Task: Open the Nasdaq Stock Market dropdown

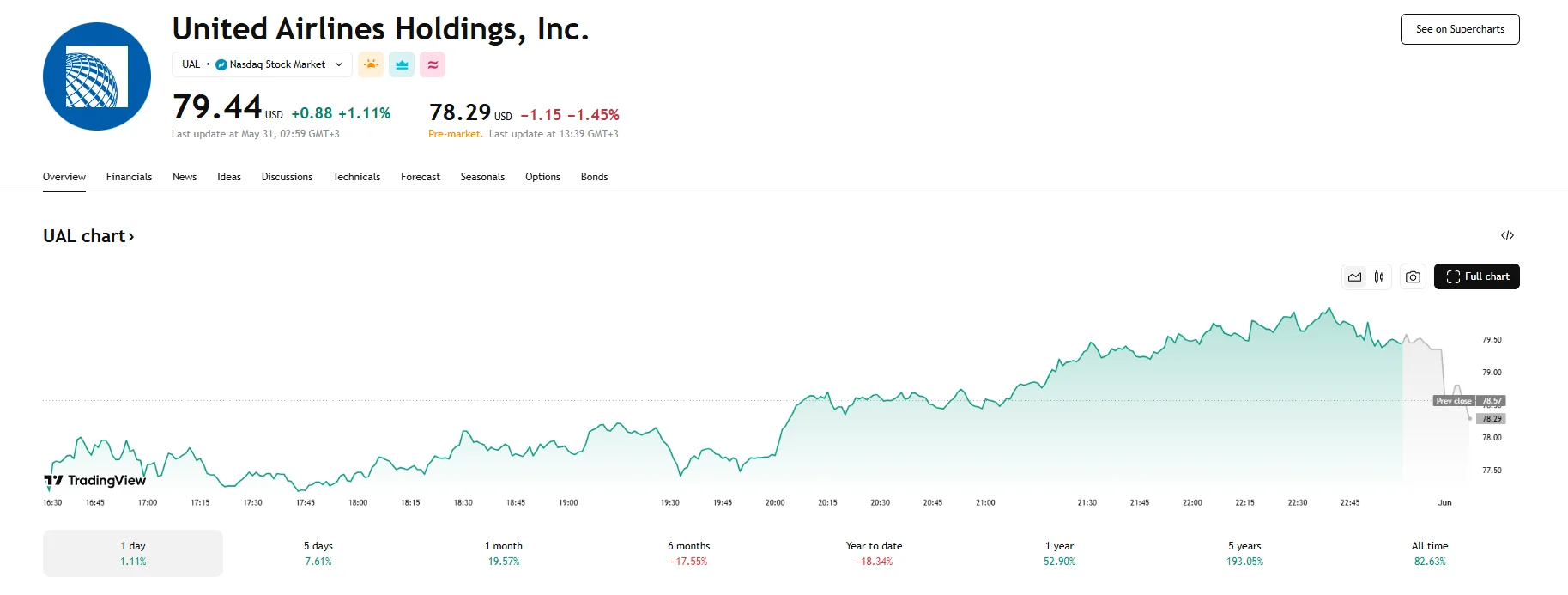Action: (x=338, y=64)
